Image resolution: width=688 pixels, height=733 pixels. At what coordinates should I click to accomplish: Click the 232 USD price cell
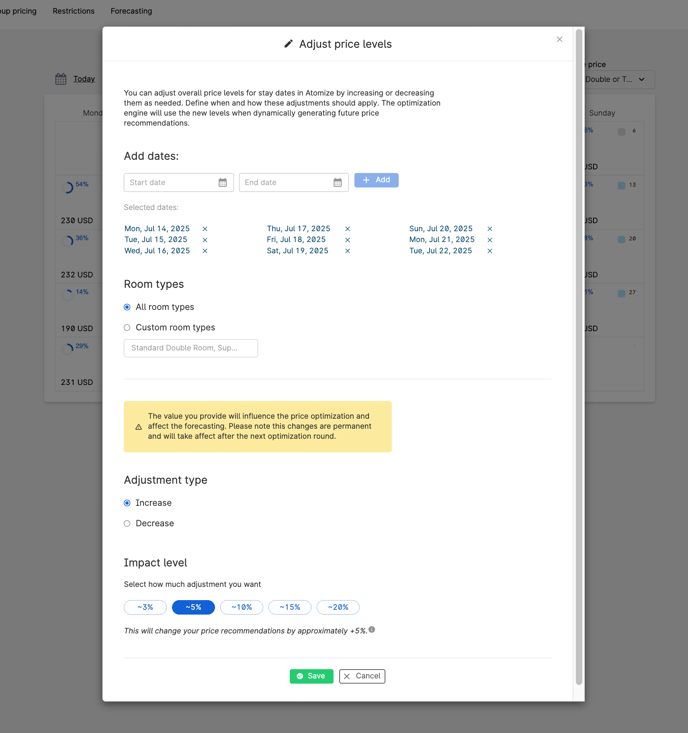77,274
